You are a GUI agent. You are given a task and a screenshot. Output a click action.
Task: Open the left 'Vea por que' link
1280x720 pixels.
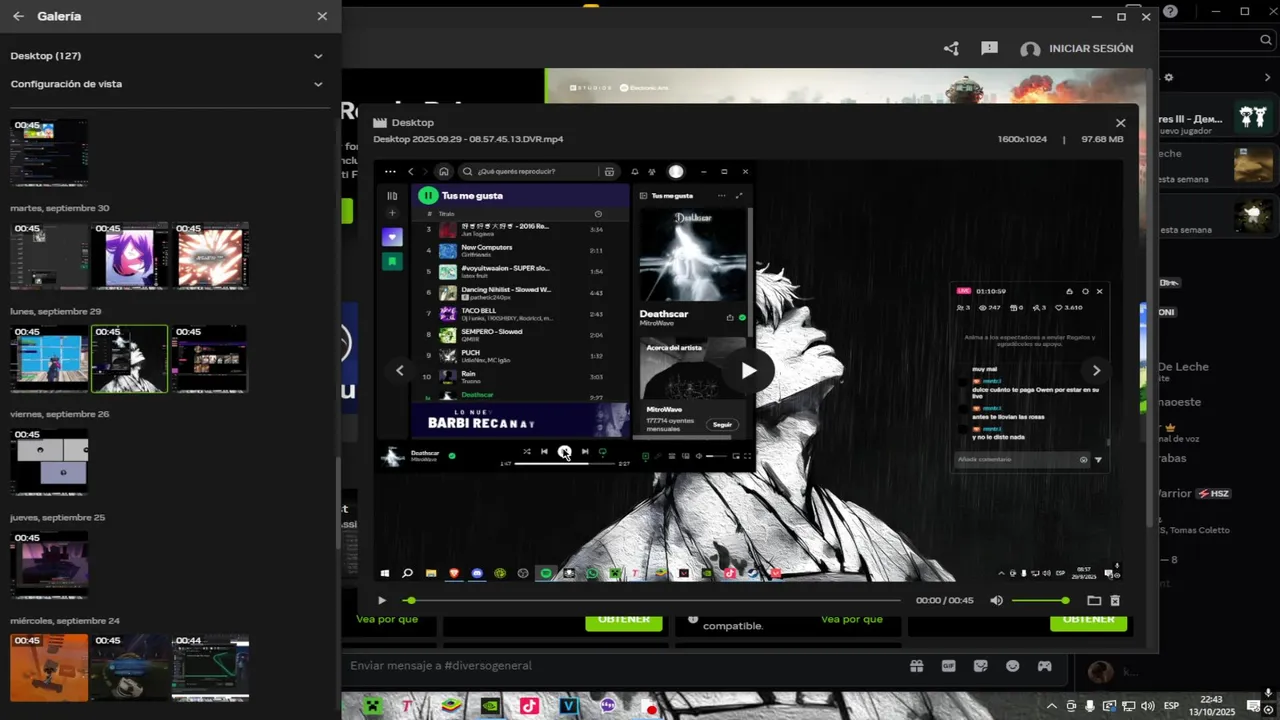click(x=387, y=619)
